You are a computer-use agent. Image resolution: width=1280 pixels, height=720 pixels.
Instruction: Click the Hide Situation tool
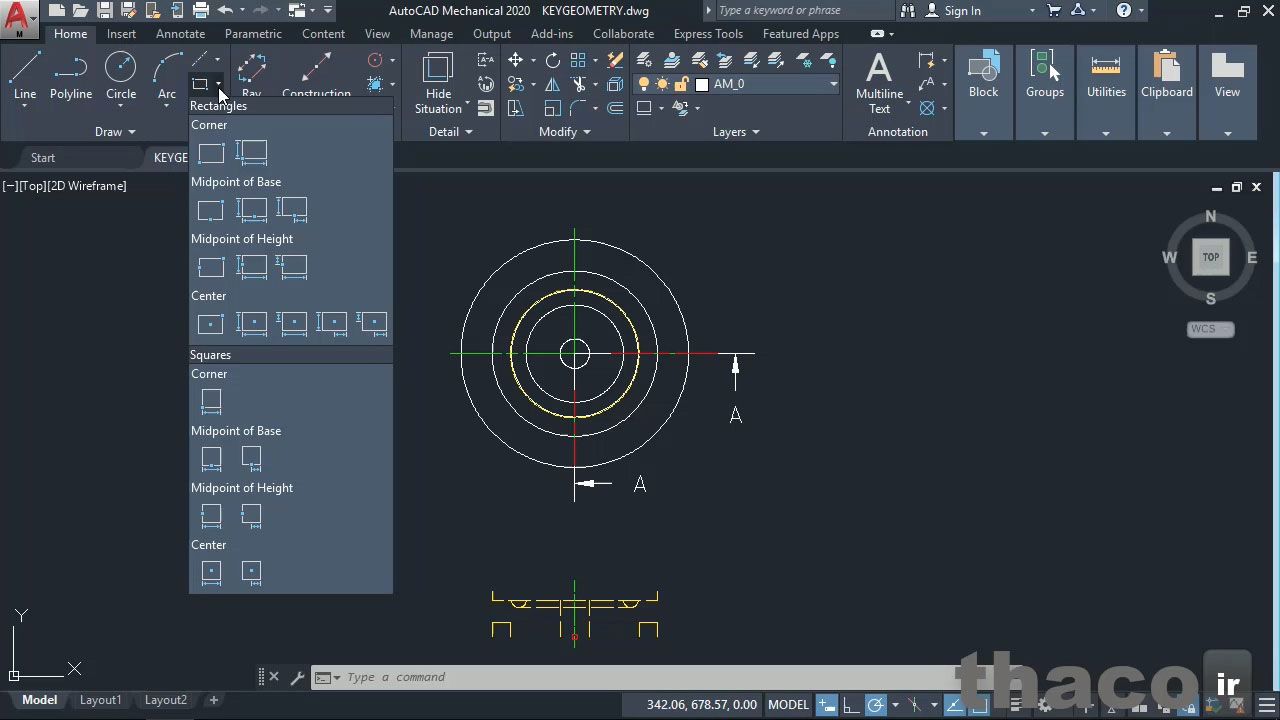(438, 82)
